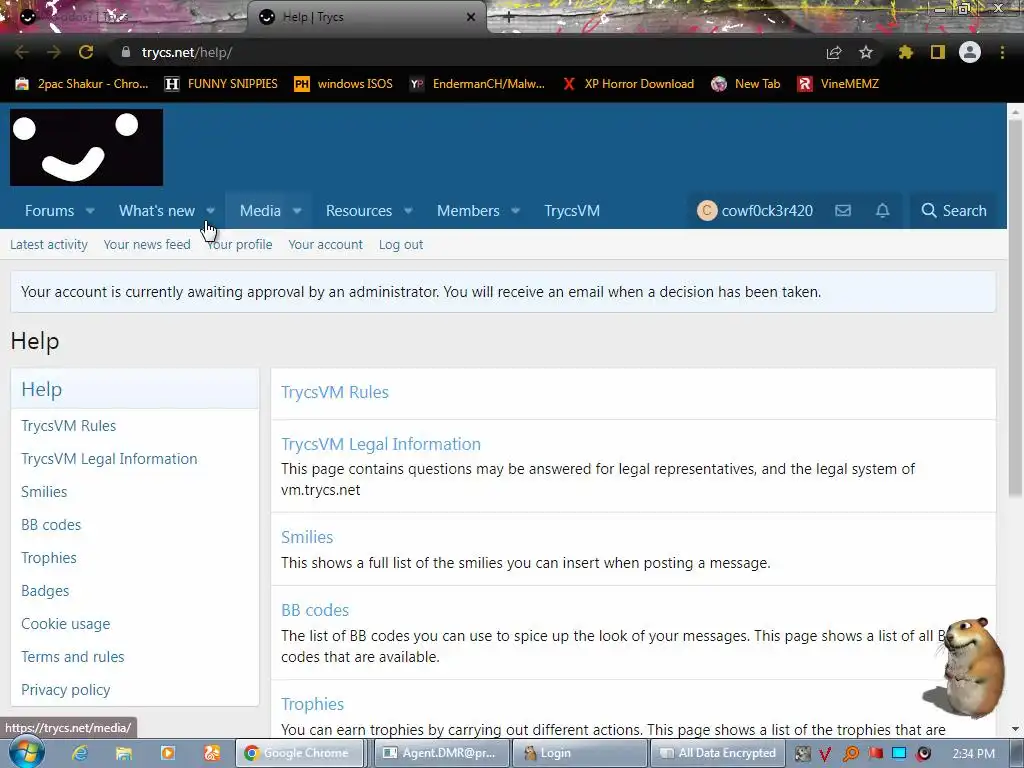The image size is (1024, 768).
Task: Open the TrycsVM Rules heading in main list
Action: pos(335,392)
